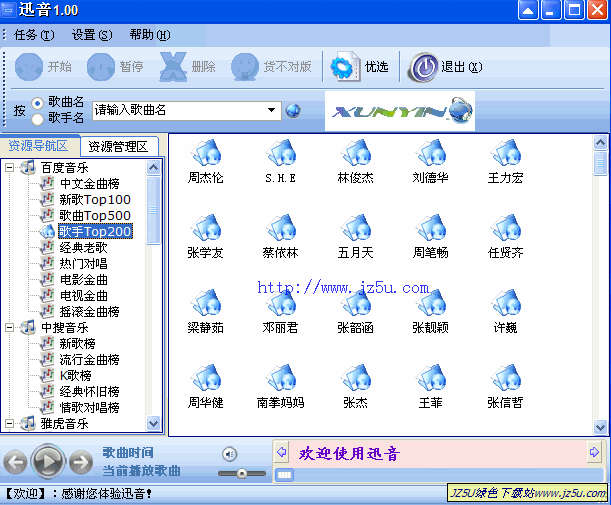
Task: Select 电影金曲 in the tree
Action: click(83, 280)
